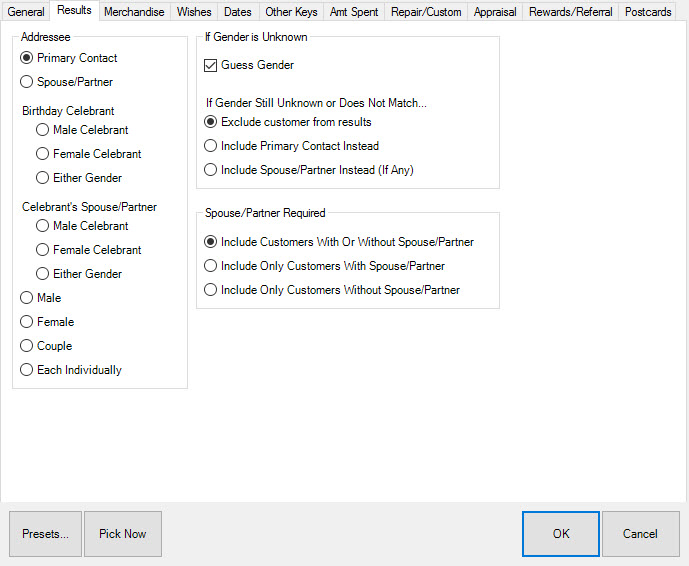
Task: Choose Include Only Customers Without Spouse/Partner
Action: [x=210, y=290]
